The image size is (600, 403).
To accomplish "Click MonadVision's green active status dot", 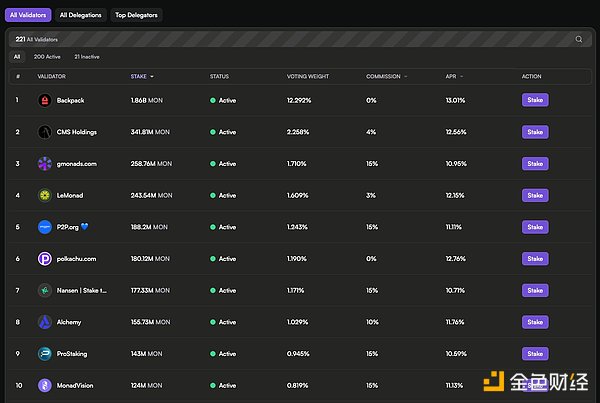I will 213,385.
